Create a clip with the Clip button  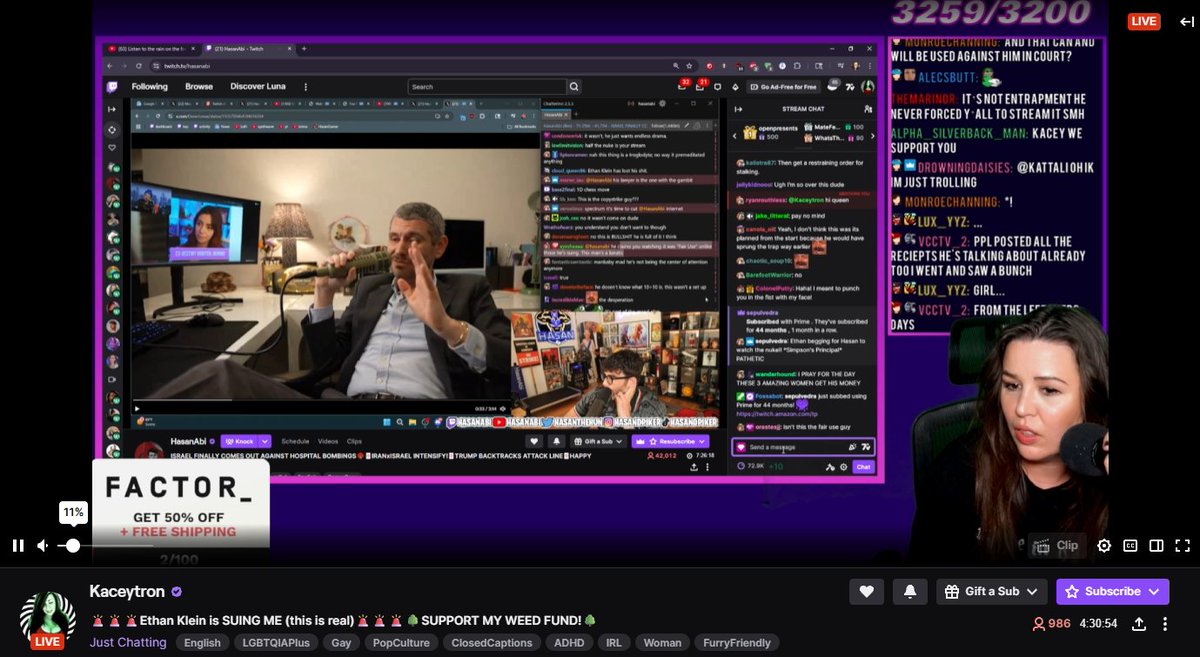click(x=1058, y=546)
